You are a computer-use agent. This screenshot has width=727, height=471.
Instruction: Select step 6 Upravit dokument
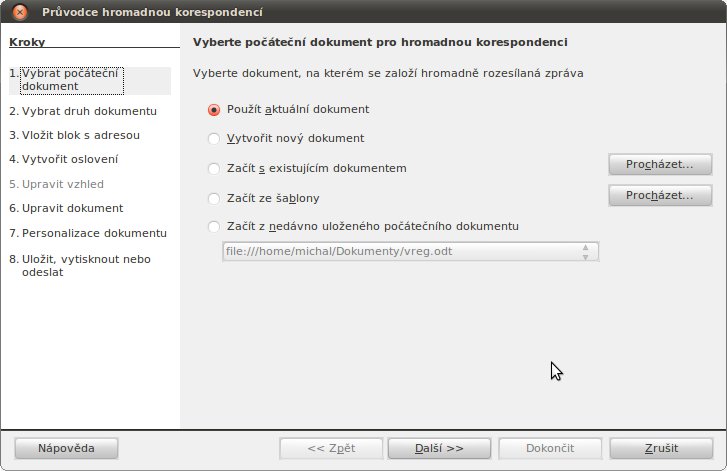click(x=66, y=209)
